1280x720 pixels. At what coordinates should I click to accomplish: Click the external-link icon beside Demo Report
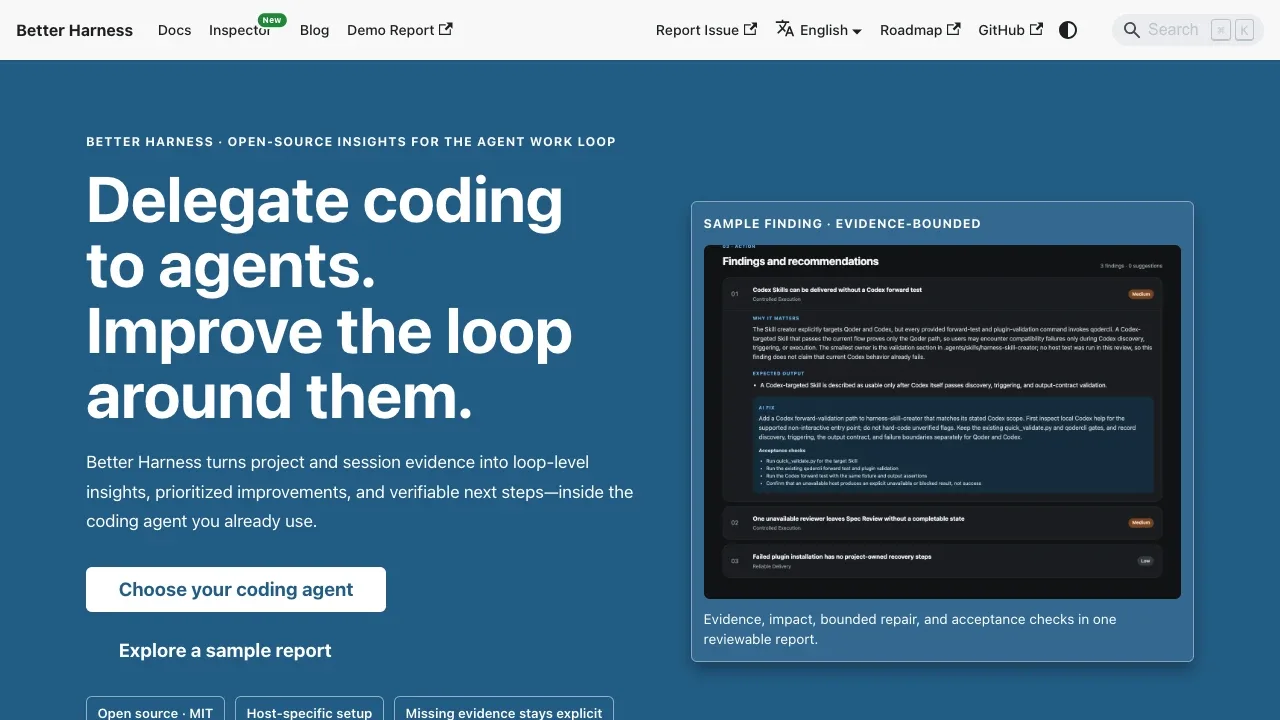pyautogui.click(x=446, y=29)
